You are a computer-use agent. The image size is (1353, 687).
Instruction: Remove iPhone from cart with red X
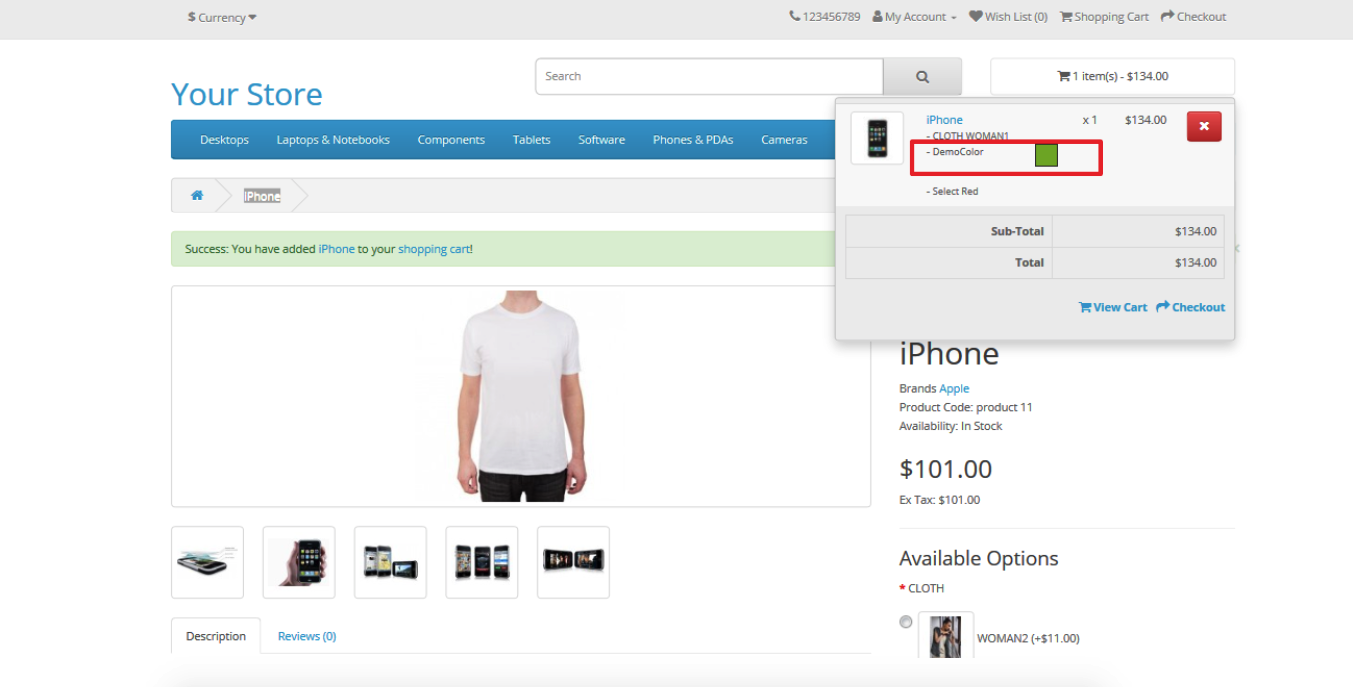pos(1203,127)
